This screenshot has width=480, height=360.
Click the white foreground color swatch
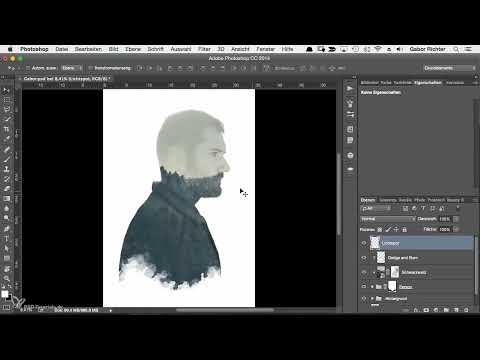pyautogui.click(x=5, y=294)
